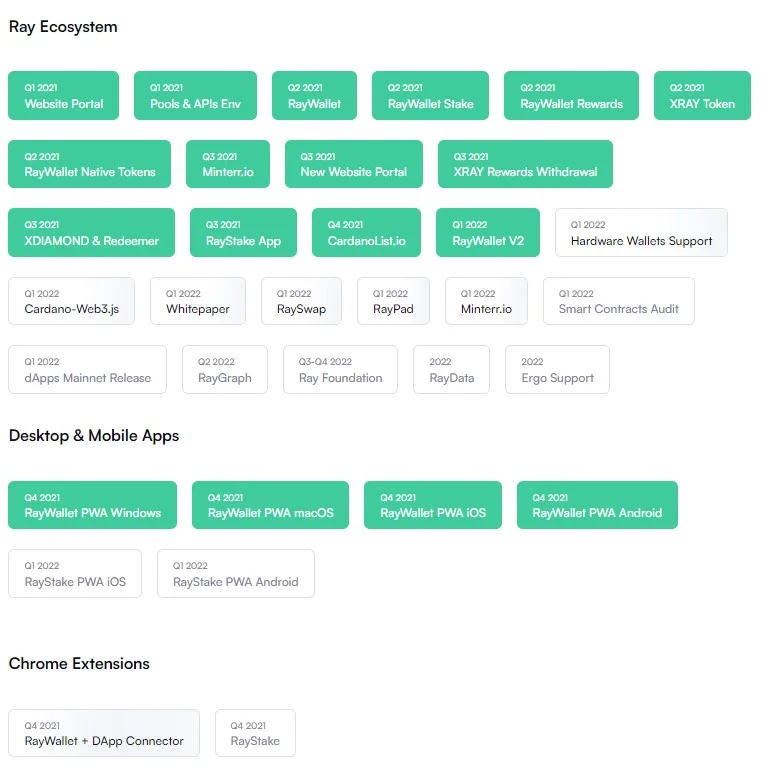Open the RayStake PWA Android card
The width and height of the screenshot is (775, 769).
click(x=236, y=573)
